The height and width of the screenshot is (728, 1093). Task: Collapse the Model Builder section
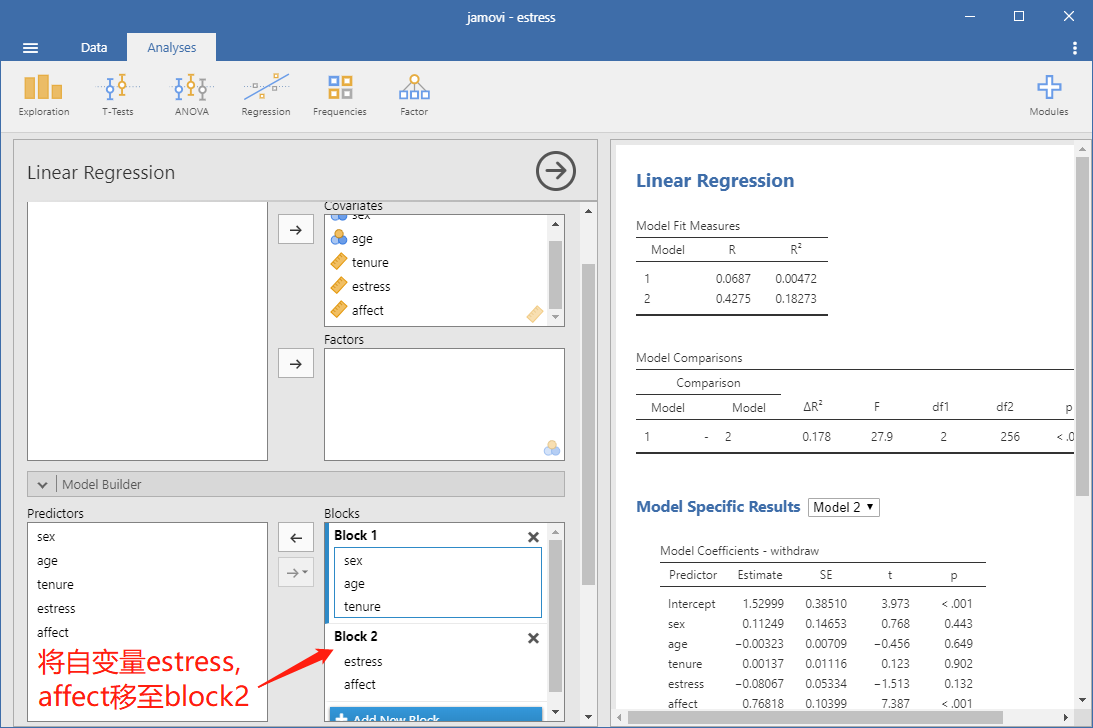point(43,485)
